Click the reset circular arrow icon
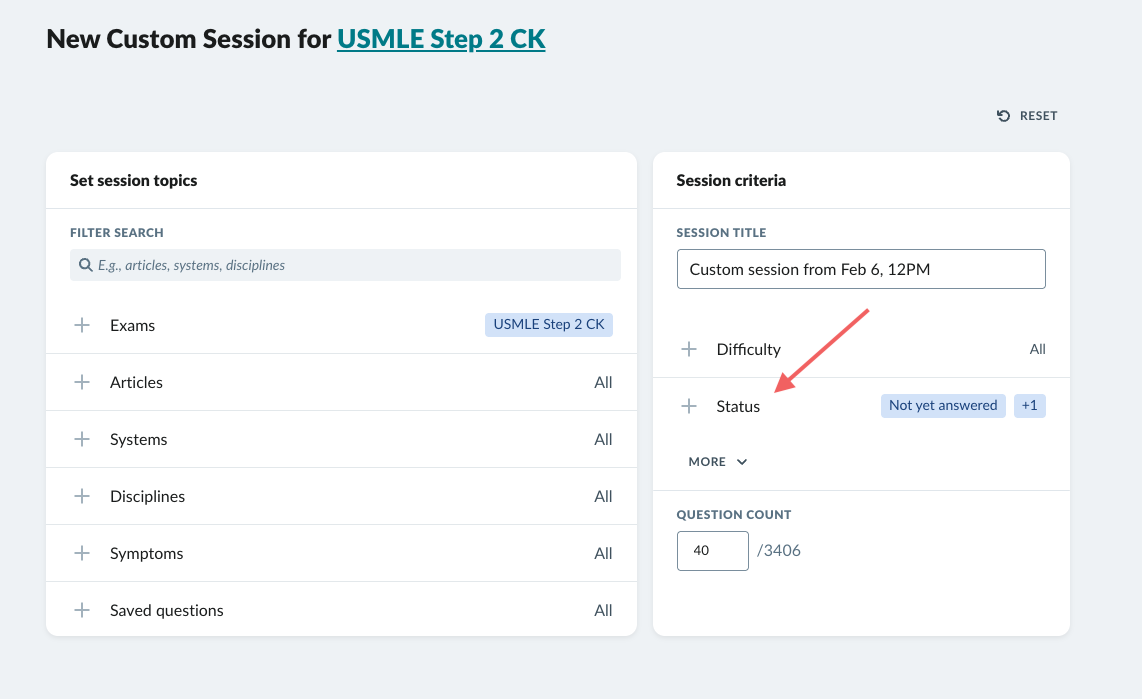Image resolution: width=1142 pixels, height=699 pixels. pyautogui.click(x=1004, y=116)
